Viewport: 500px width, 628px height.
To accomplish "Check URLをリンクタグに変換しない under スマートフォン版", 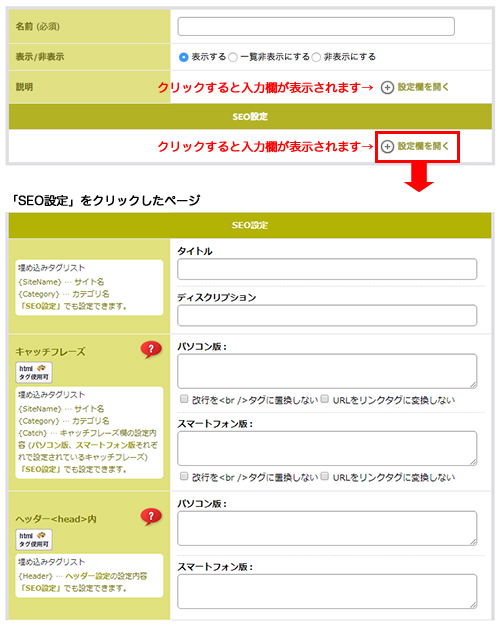I will pos(325,476).
